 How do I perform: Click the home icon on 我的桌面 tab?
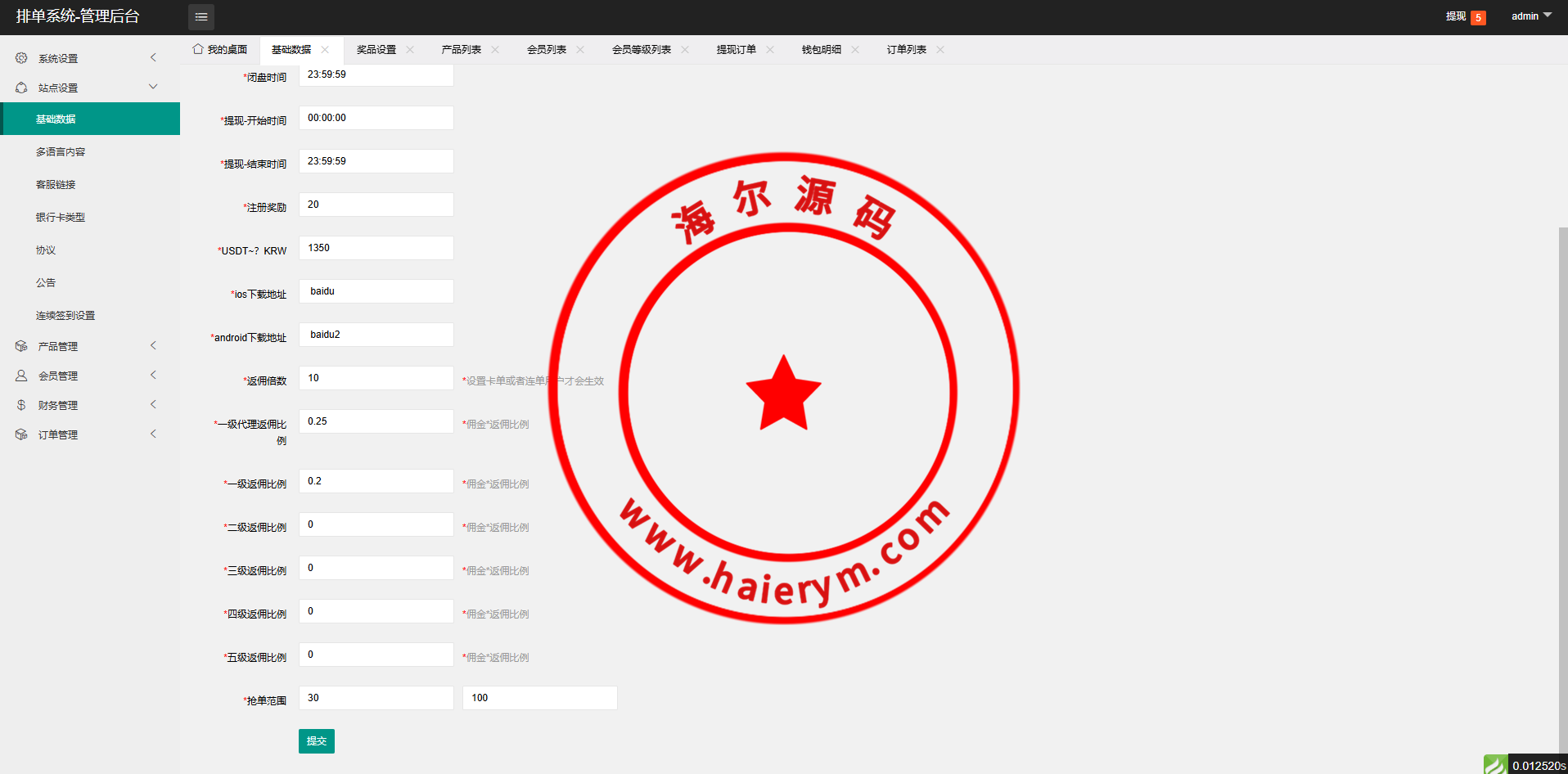pos(198,49)
